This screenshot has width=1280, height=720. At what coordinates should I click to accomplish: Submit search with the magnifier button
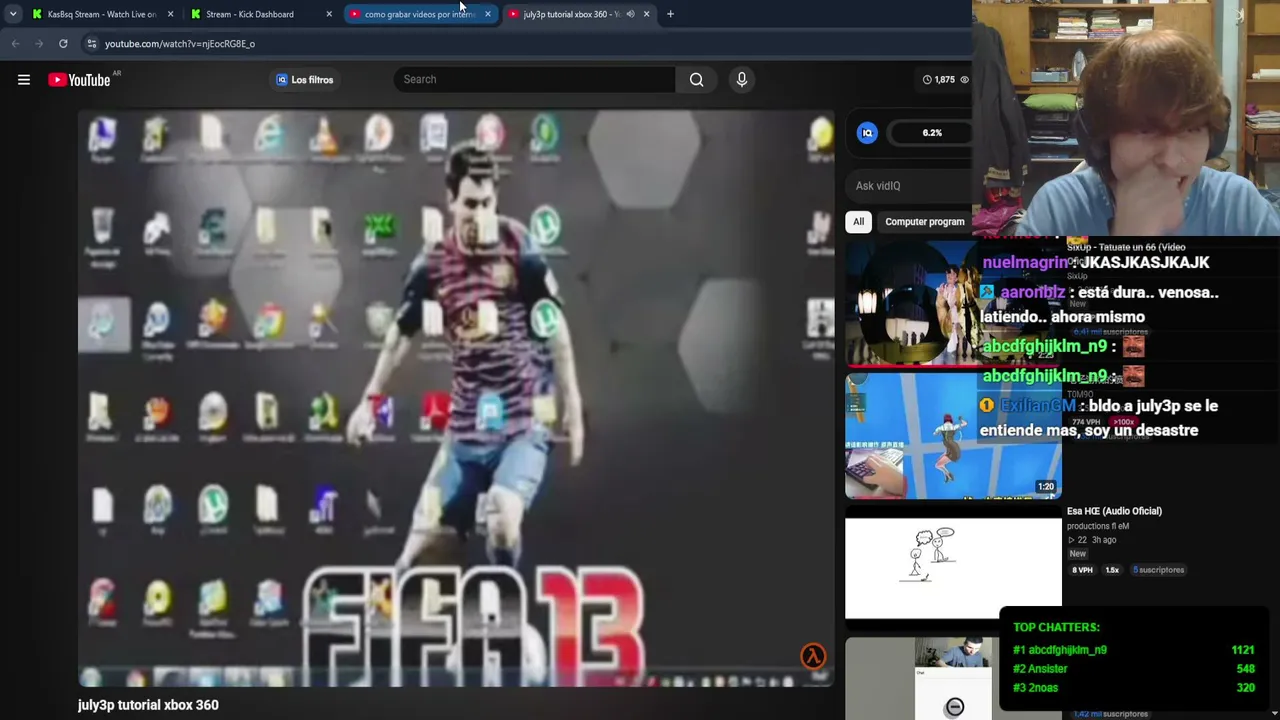tap(697, 80)
